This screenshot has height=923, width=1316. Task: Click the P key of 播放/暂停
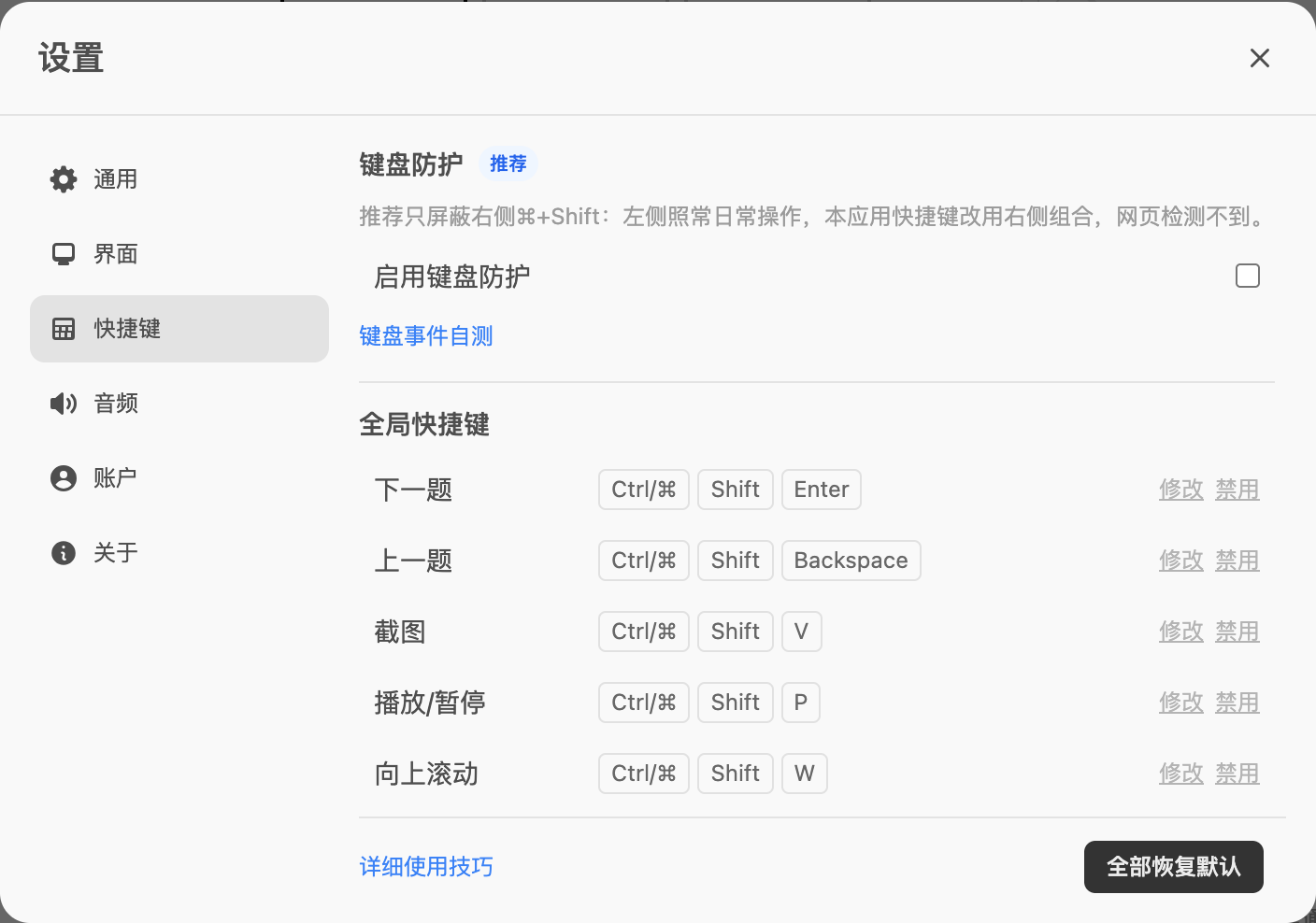[801, 703]
